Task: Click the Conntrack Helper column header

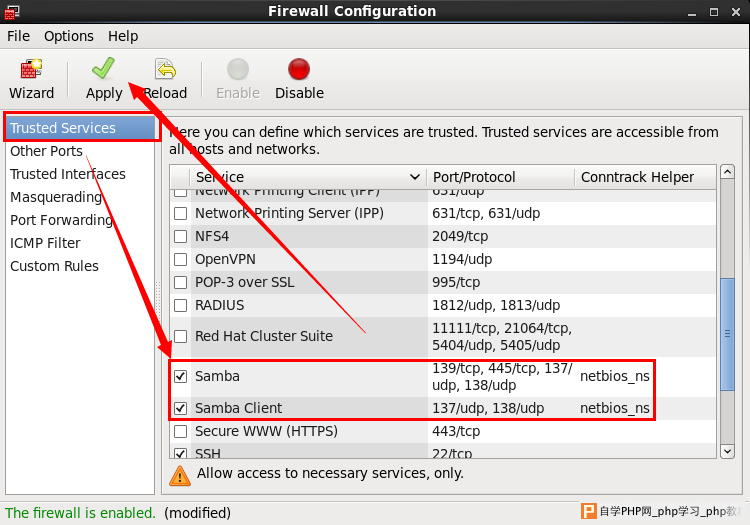Action: [x=645, y=177]
